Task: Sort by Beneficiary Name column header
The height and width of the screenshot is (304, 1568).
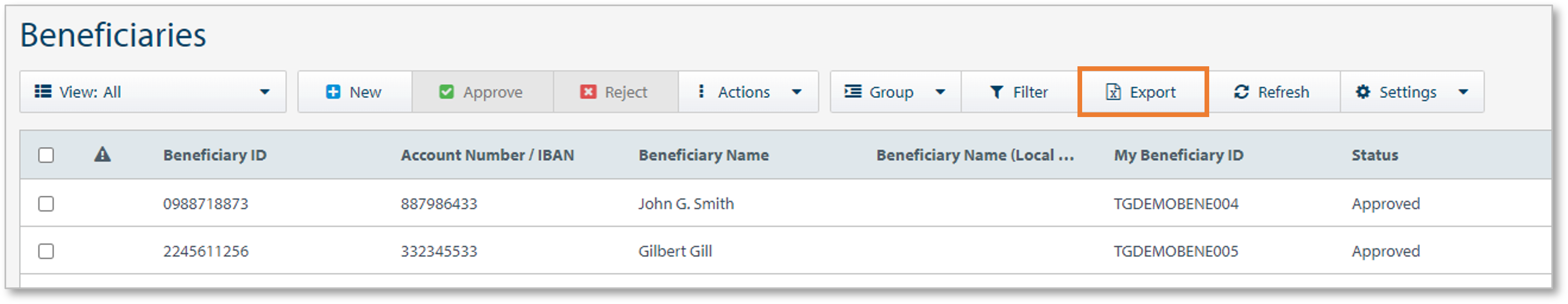Action: 703,155
